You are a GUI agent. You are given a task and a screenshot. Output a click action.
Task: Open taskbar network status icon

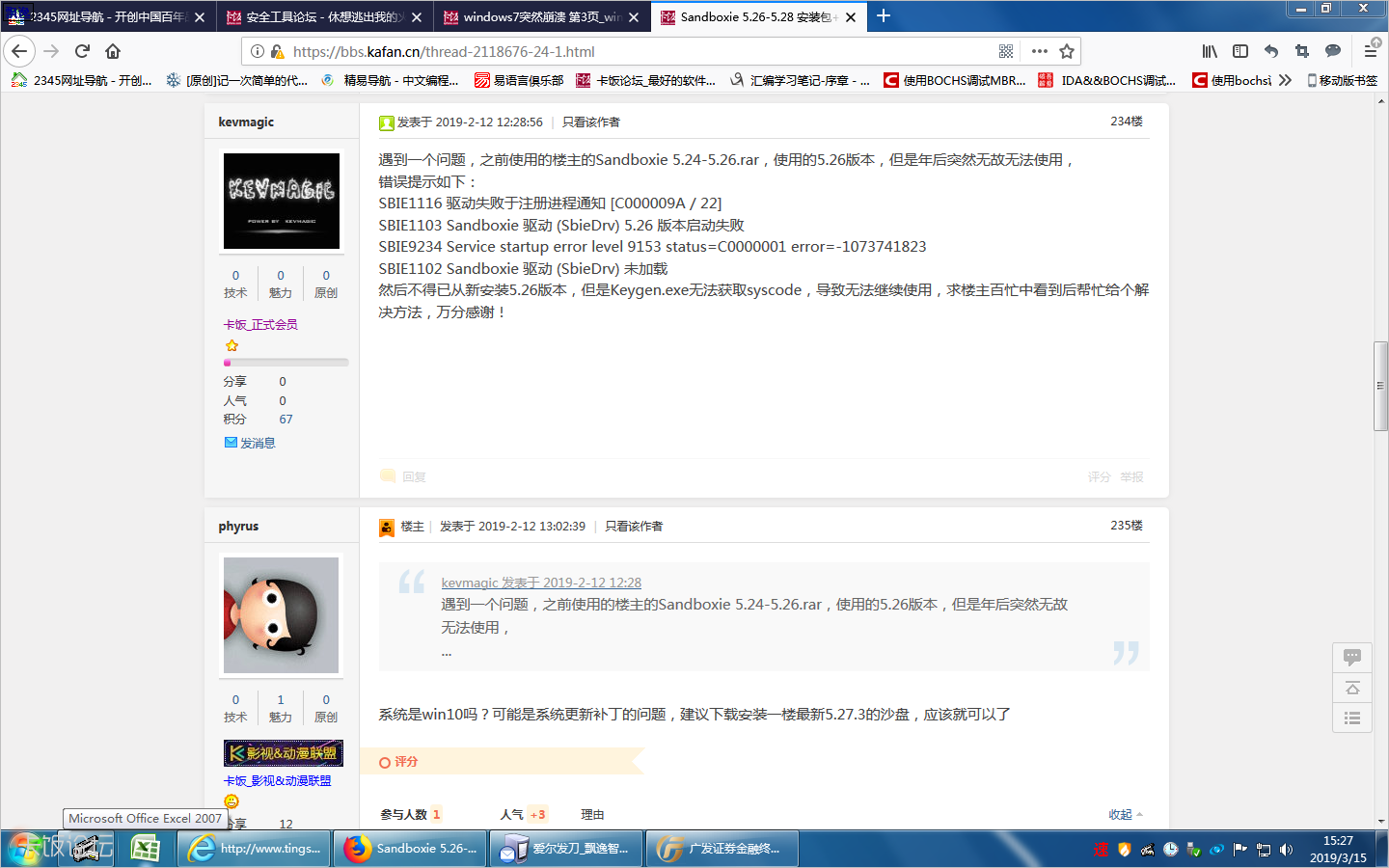[x=1264, y=850]
